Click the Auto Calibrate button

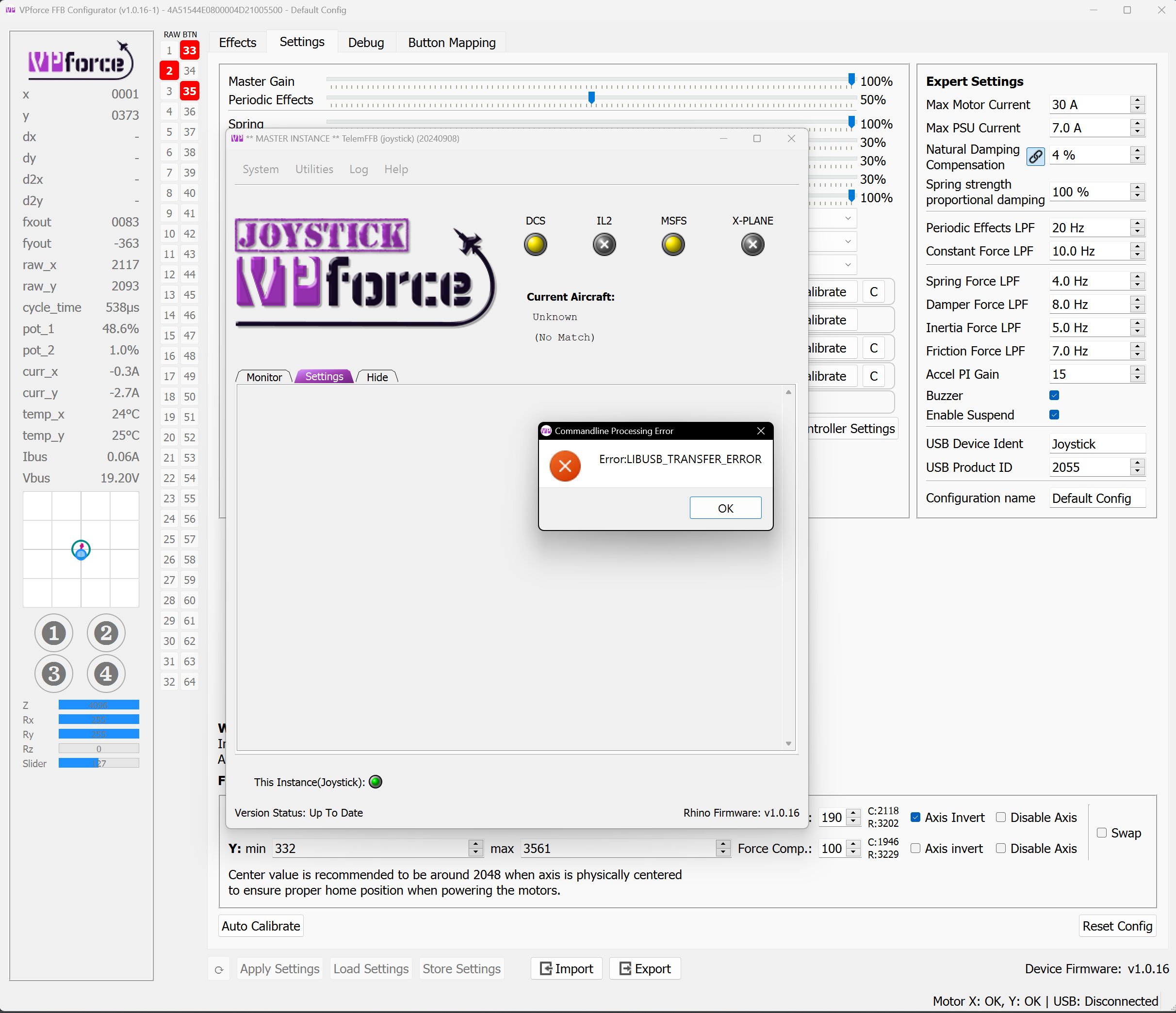pos(261,926)
